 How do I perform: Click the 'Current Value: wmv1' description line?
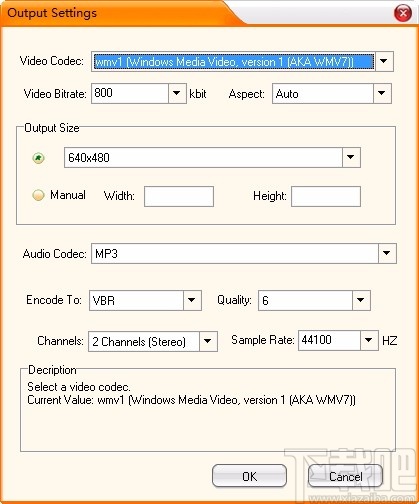[x=191, y=400]
